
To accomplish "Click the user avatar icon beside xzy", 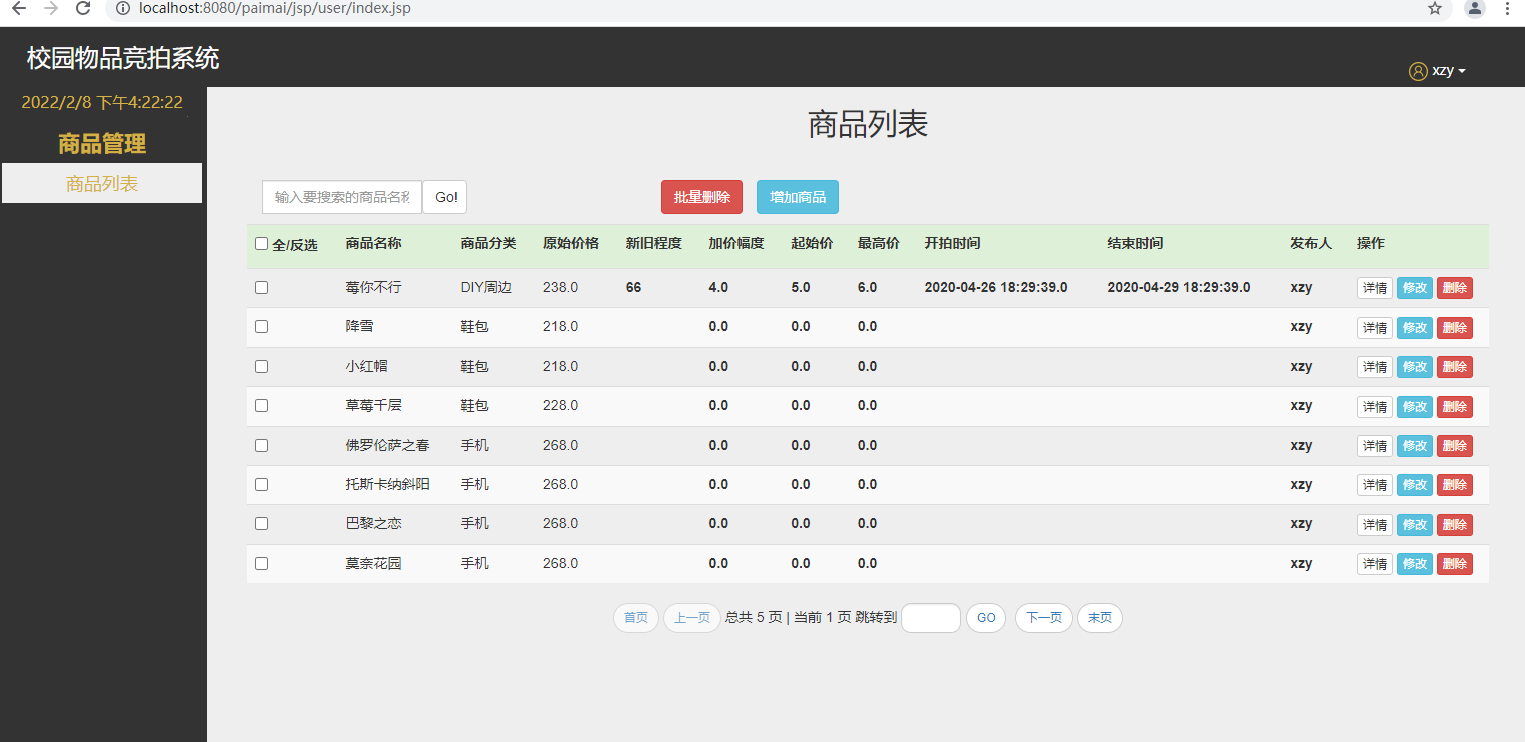I will coord(1418,71).
